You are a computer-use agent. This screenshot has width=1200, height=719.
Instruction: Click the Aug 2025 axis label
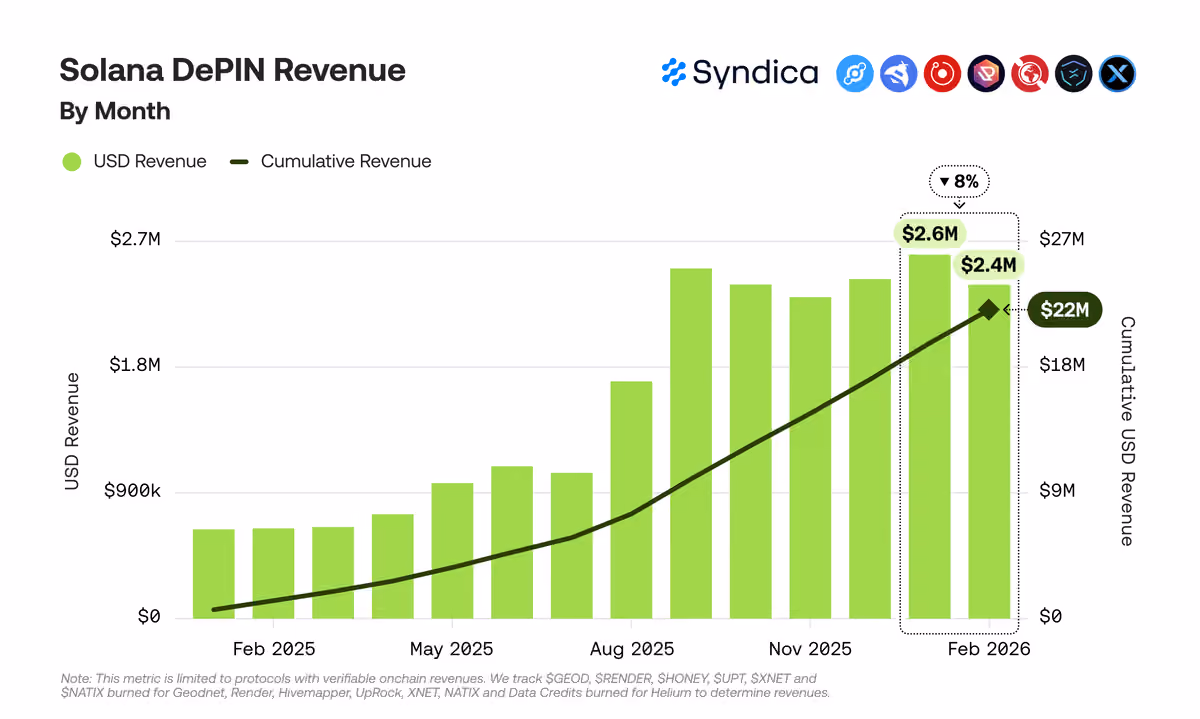pyautogui.click(x=631, y=649)
